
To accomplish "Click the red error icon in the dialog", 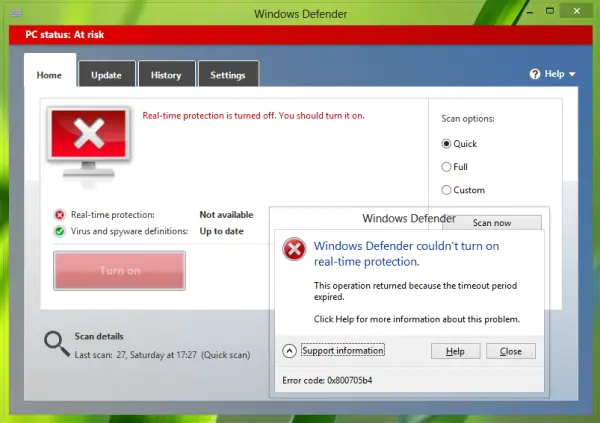I will click(x=294, y=249).
